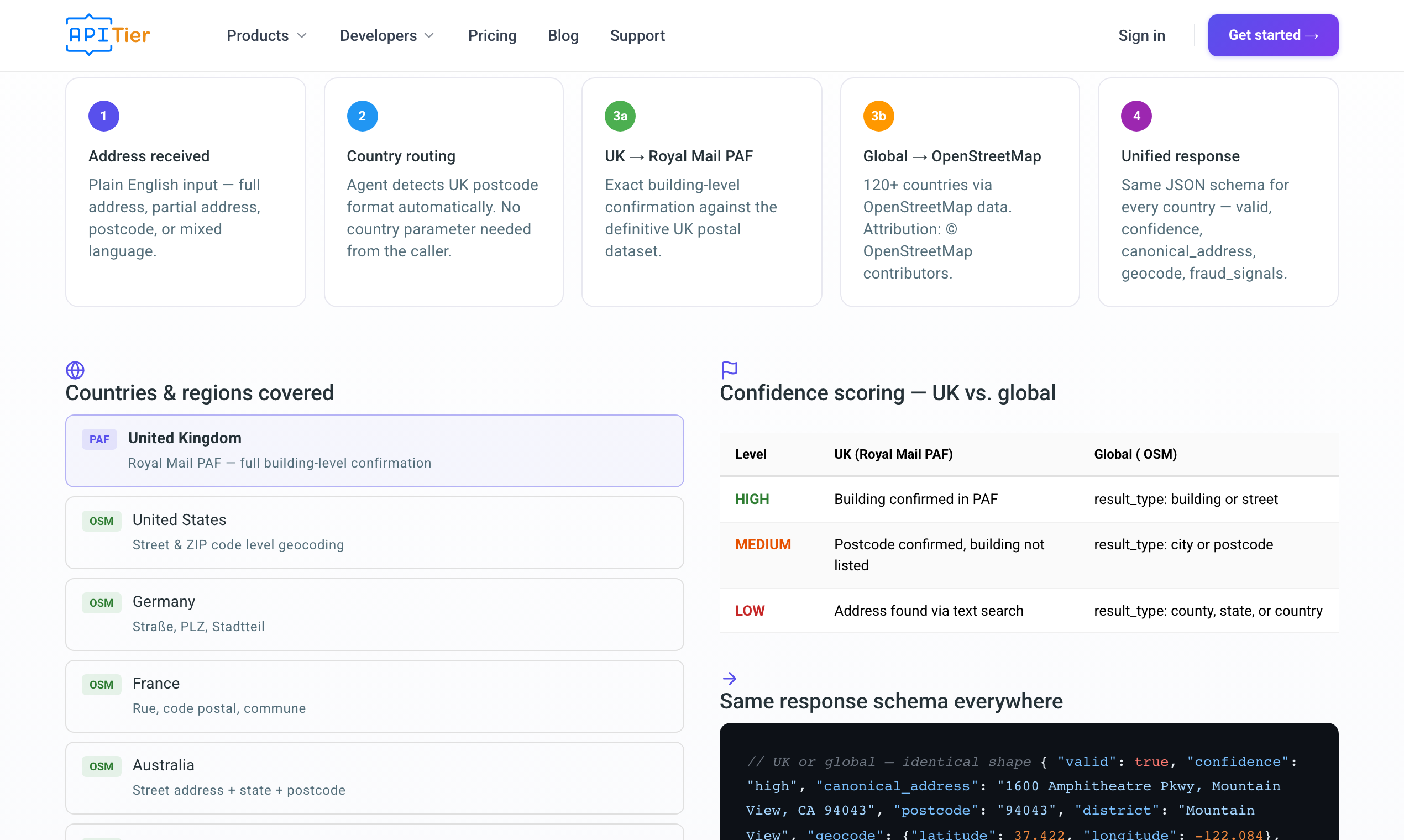Expand the Developers dropdown menu
This screenshot has width=1404, height=840.
point(387,36)
